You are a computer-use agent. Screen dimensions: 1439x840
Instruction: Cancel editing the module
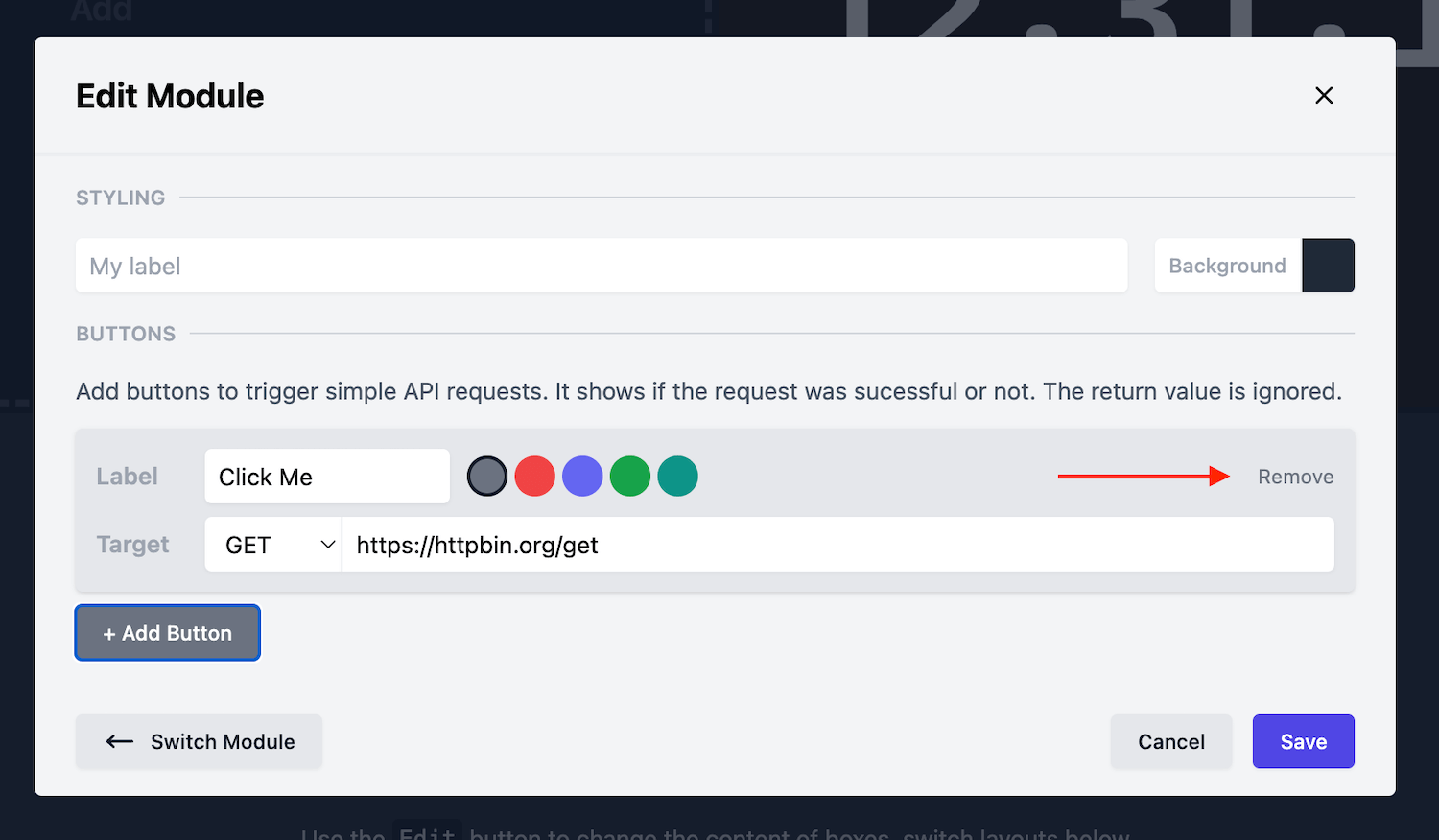tap(1170, 741)
